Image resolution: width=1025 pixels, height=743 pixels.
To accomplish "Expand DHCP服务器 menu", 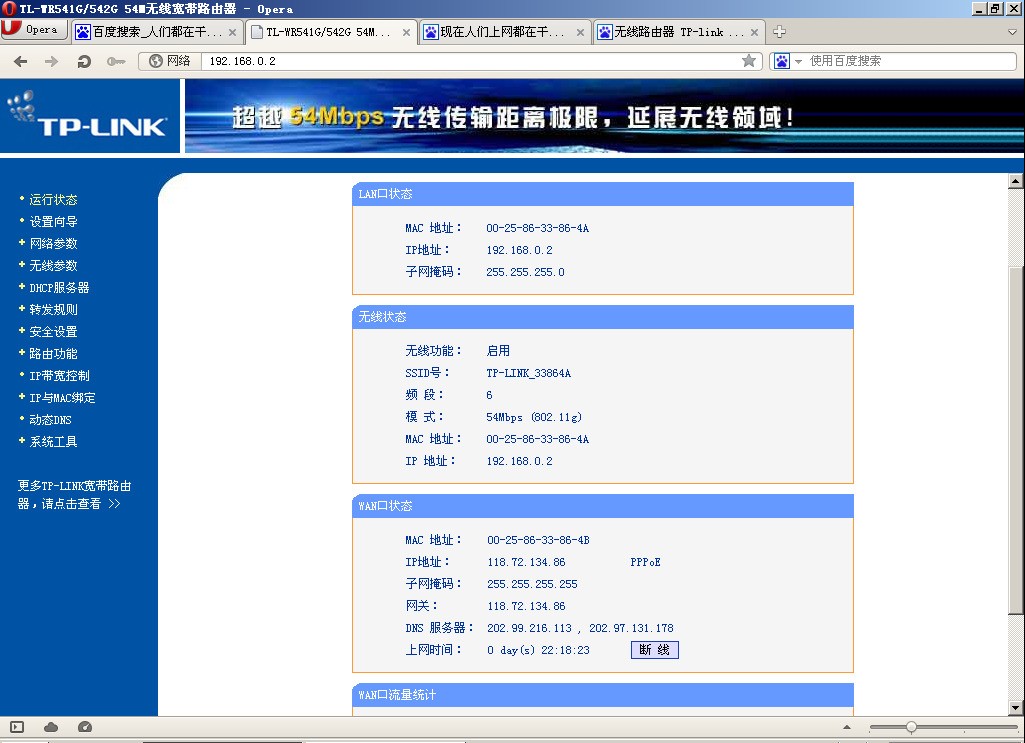I will 59,288.
